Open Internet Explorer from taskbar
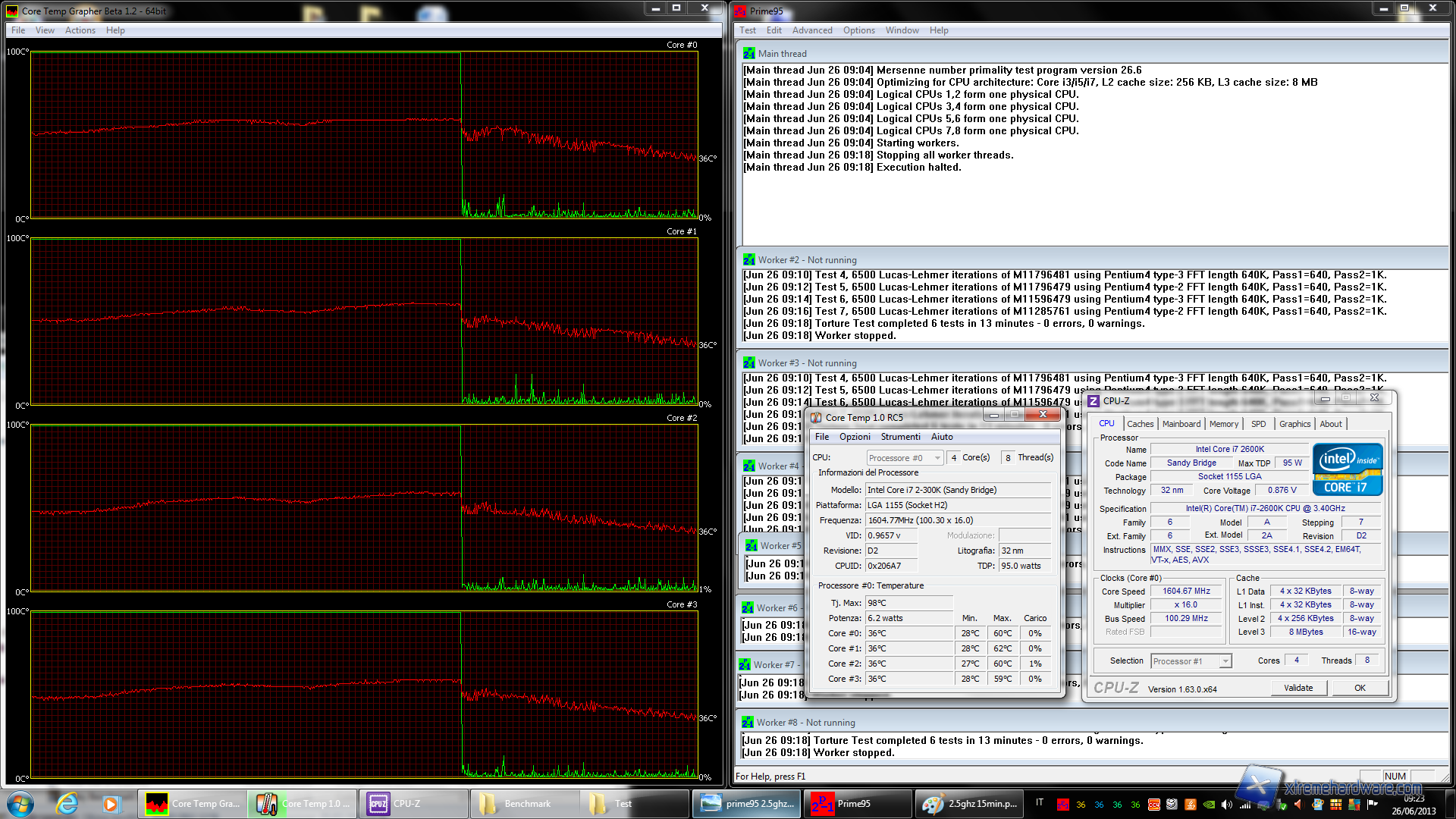The width and height of the screenshot is (1456, 819). click(x=67, y=803)
